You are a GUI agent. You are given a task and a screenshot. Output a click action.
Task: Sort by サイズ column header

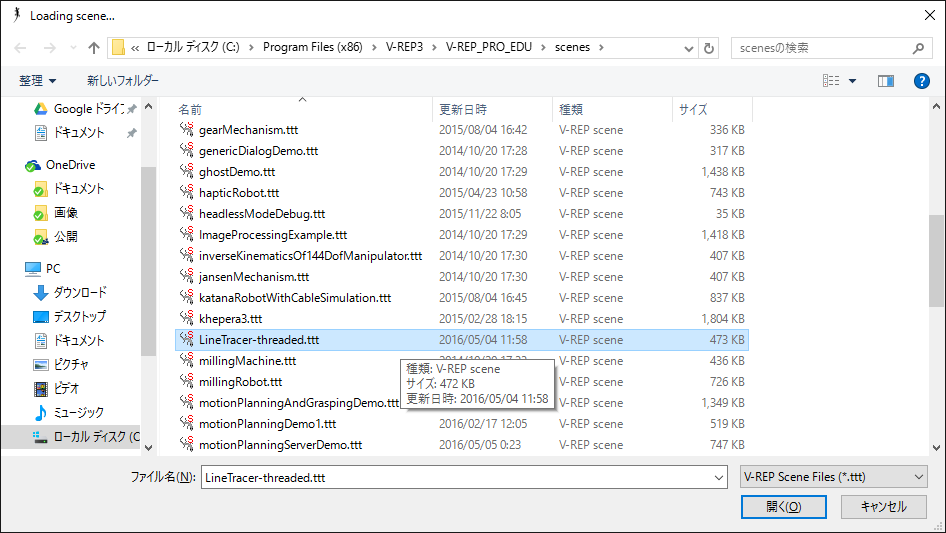coord(693,109)
